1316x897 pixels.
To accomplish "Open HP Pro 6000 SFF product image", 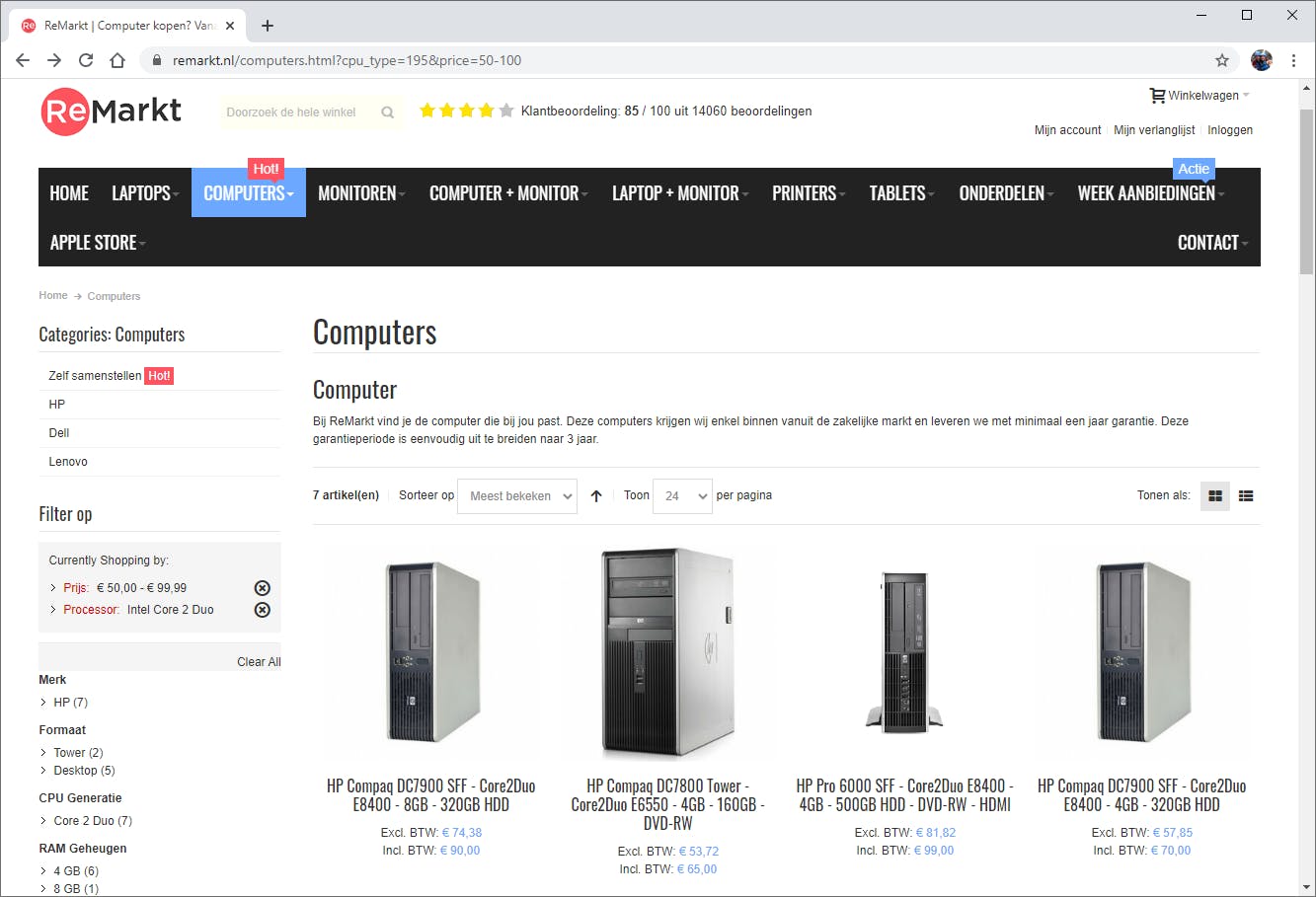I will (x=905, y=653).
